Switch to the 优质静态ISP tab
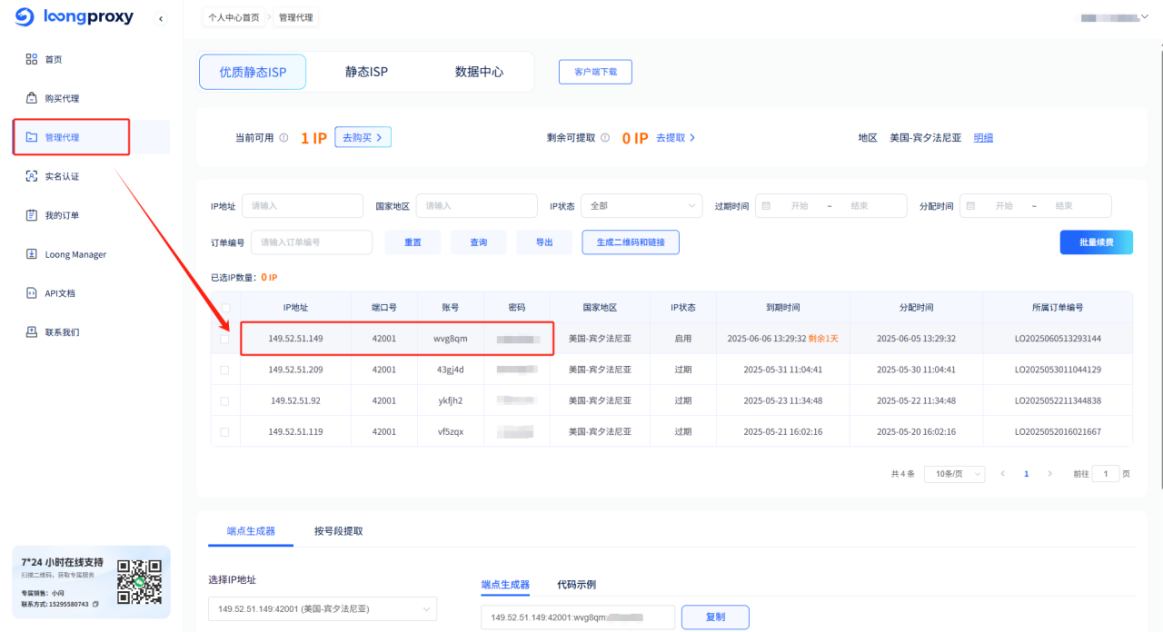Viewport: 1163px width, 632px height. coord(252,72)
